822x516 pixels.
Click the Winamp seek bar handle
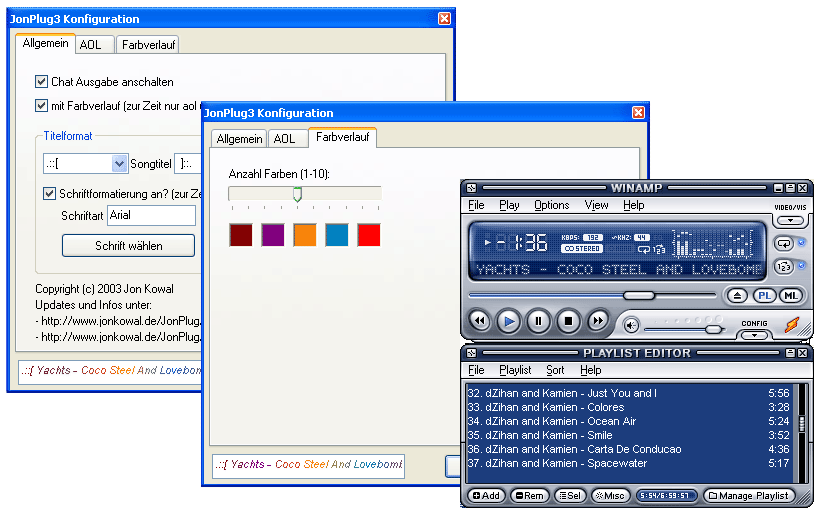[x=639, y=296]
